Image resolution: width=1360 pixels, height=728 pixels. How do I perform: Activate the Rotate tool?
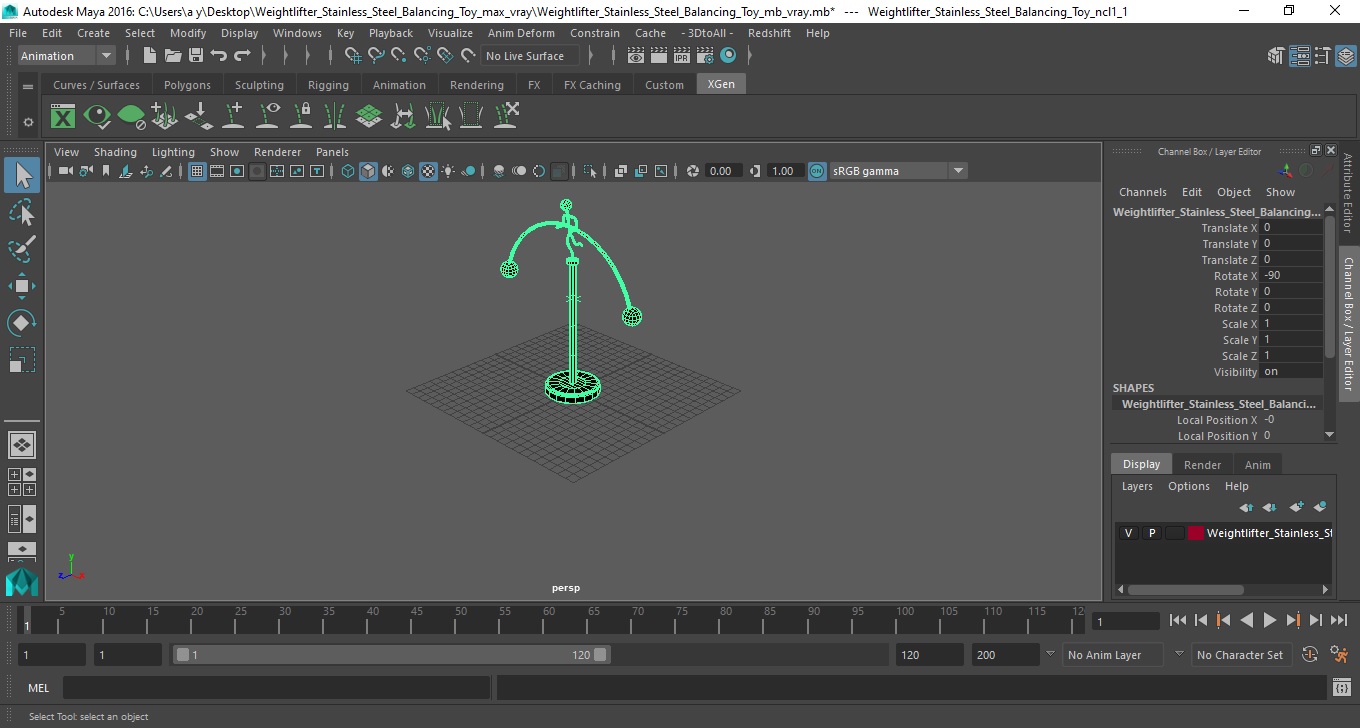[22, 322]
